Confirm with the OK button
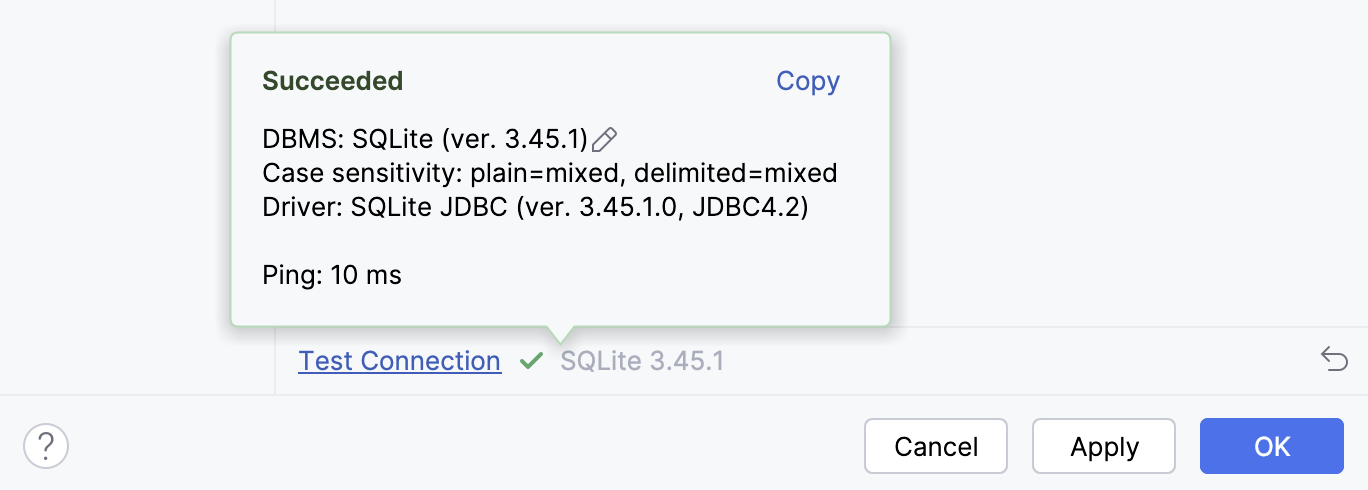Screen dimensions: 1368x490 (1272, 446)
